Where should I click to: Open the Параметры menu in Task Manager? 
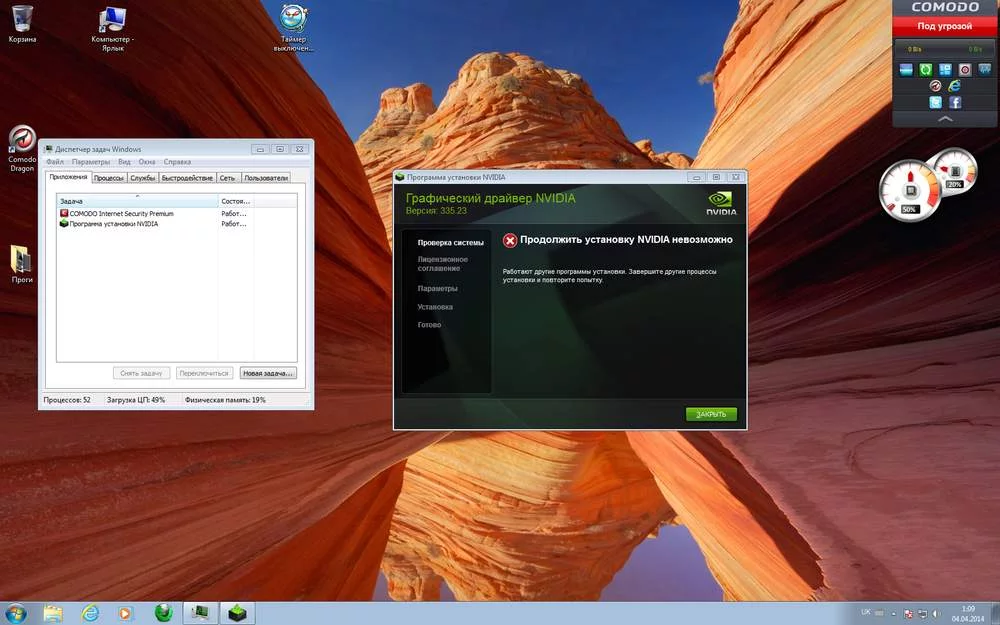(x=91, y=162)
